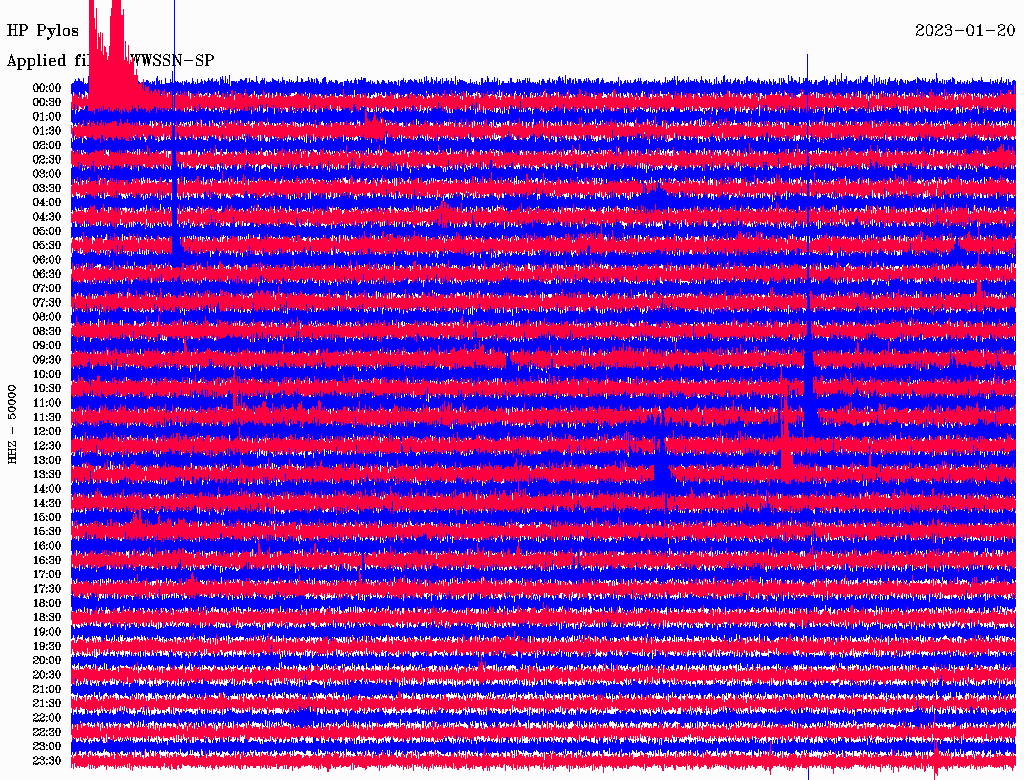Screen dimensions: 1024x780
Task: Select the 11:30 time row label
Action: coord(47,417)
